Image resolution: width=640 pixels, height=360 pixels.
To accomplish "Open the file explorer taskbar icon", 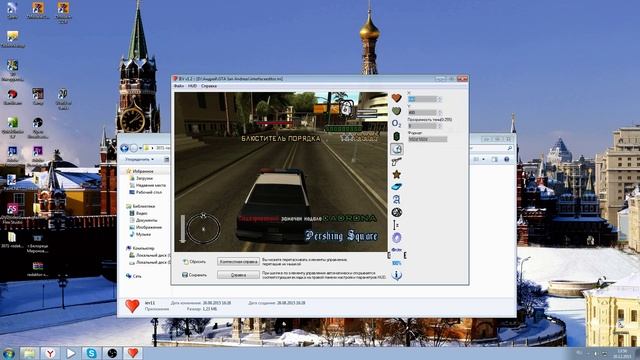I will tap(29, 353).
